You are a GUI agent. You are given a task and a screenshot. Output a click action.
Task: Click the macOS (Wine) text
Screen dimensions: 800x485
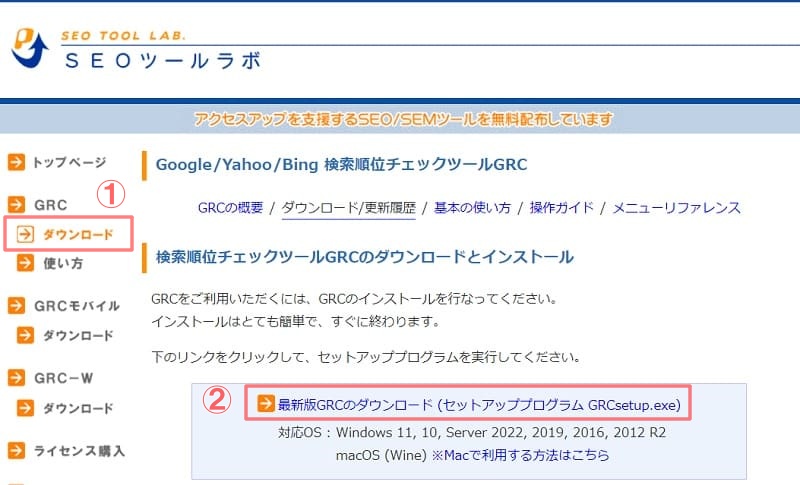pos(381,455)
